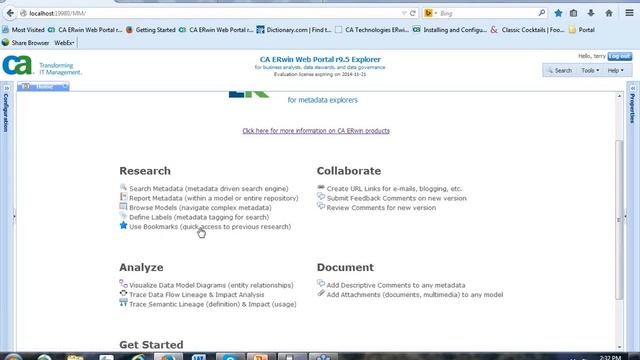Open the Installing and Configu... bookmark
This screenshot has height=360, width=640.
450,30
